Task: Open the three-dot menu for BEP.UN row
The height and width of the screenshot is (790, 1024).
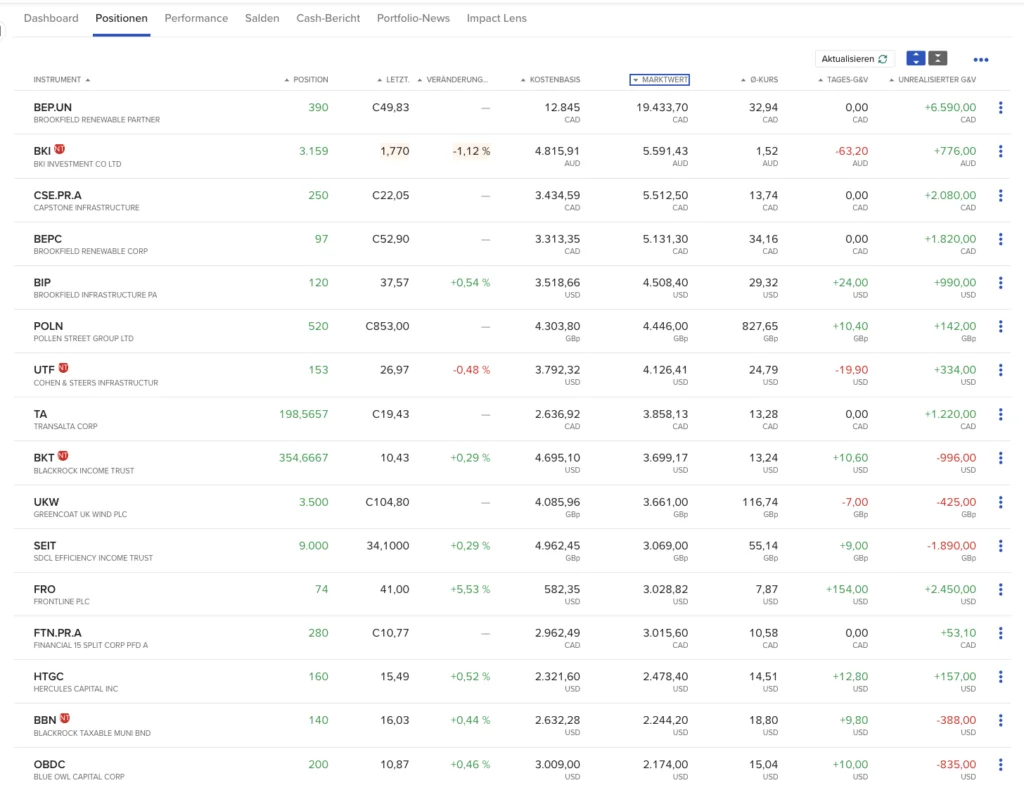Action: point(1000,108)
